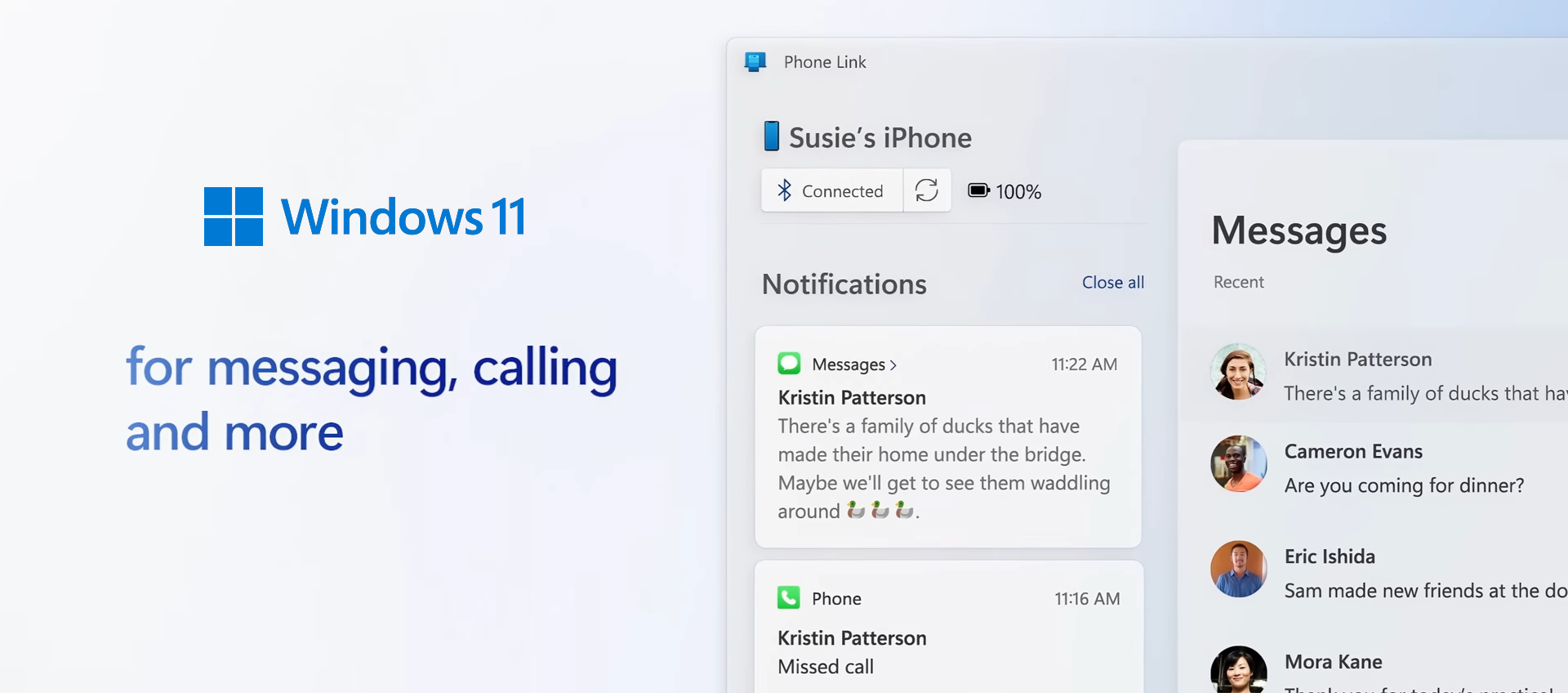The height and width of the screenshot is (693, 1568).
Task: Click the Recent label under Messages
Action: pyautogui.click(x=1238, y=282)
